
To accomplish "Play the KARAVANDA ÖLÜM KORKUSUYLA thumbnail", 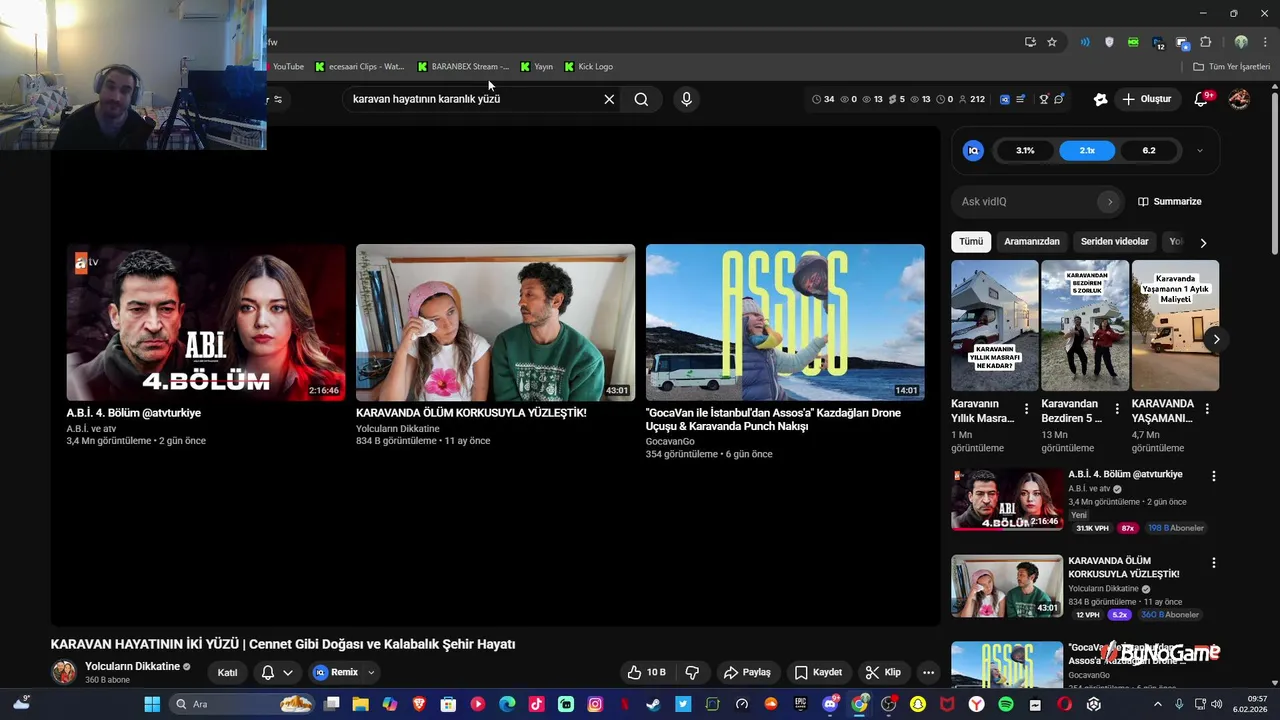I will pyautogui.click(x=495, y=322).
